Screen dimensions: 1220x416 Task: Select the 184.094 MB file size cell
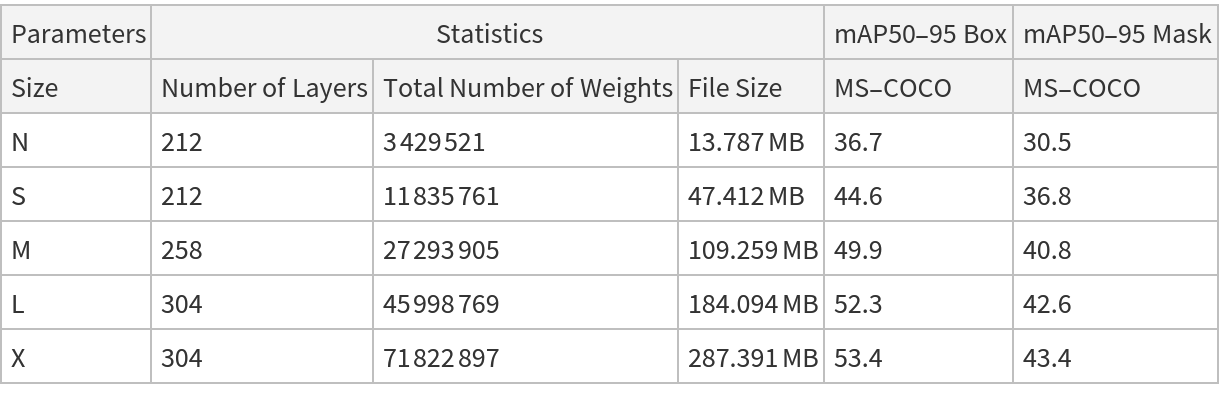752,304
